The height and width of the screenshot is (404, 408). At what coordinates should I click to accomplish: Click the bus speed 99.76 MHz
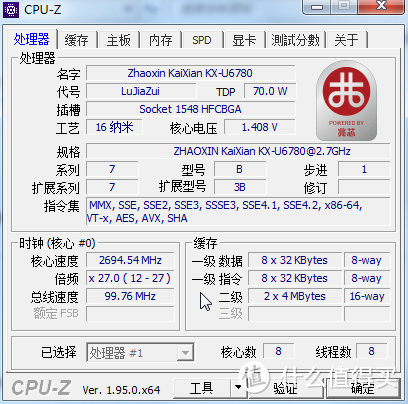click(130, 296)
